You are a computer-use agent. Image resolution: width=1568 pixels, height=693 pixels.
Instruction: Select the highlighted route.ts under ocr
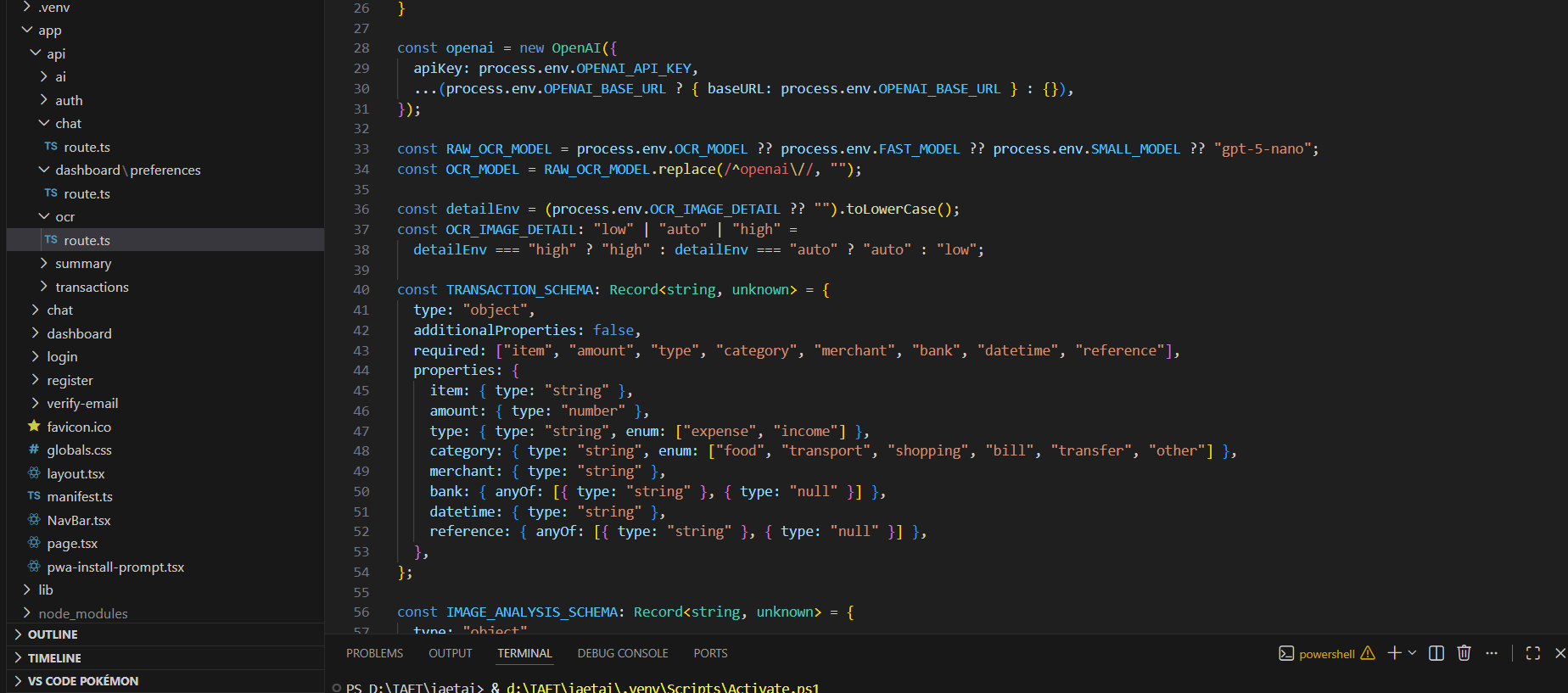pos(165,240)
